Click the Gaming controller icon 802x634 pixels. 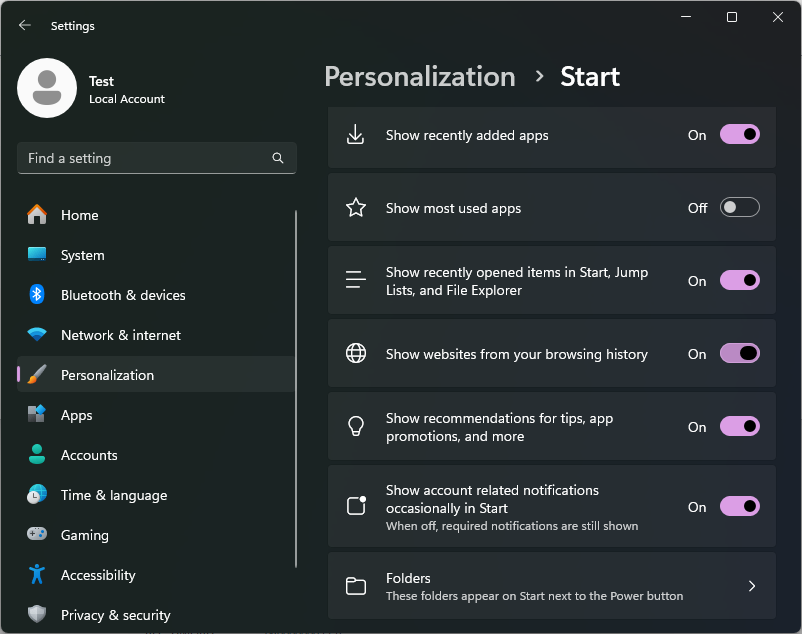[x=37, y=534]
